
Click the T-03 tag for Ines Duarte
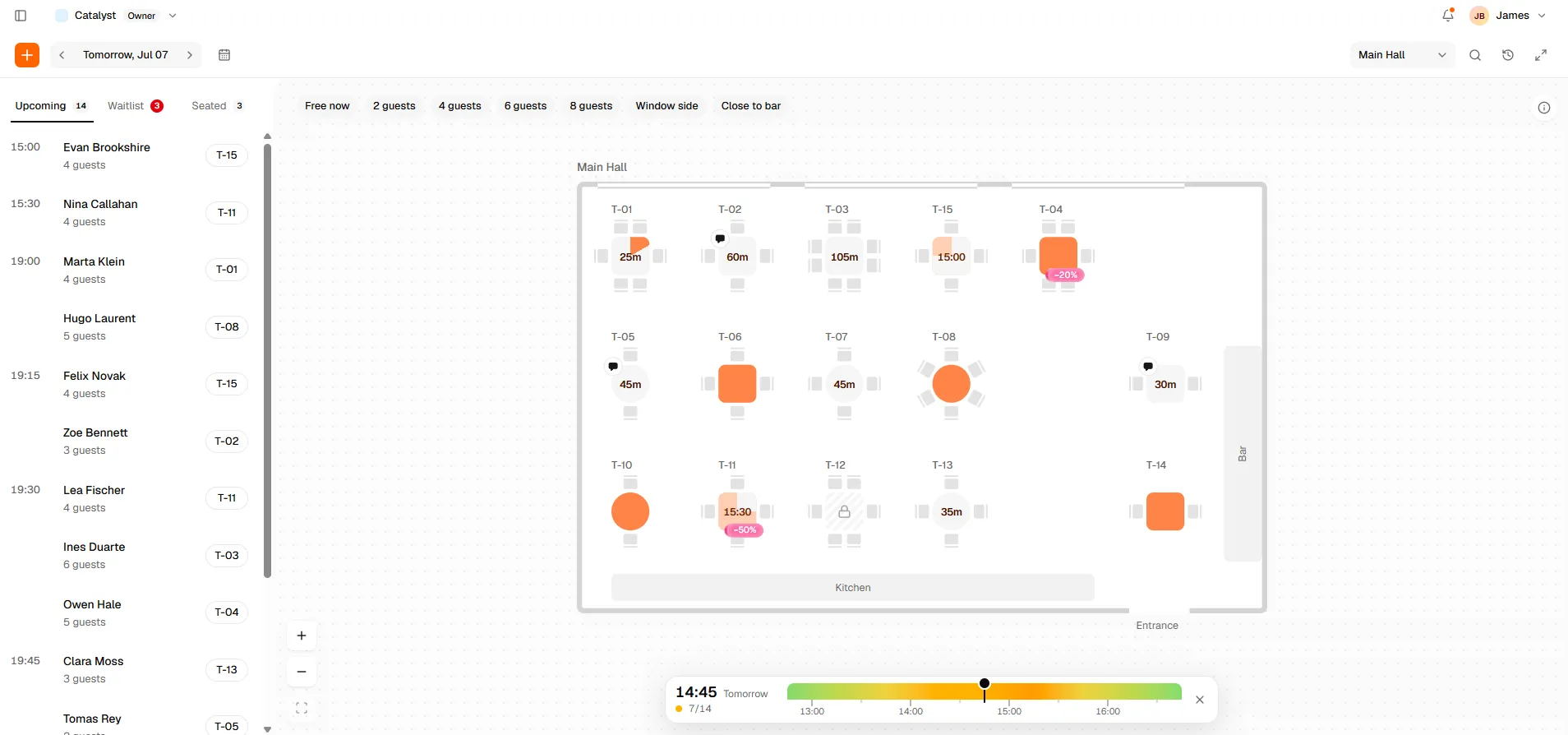click(227, 556)
